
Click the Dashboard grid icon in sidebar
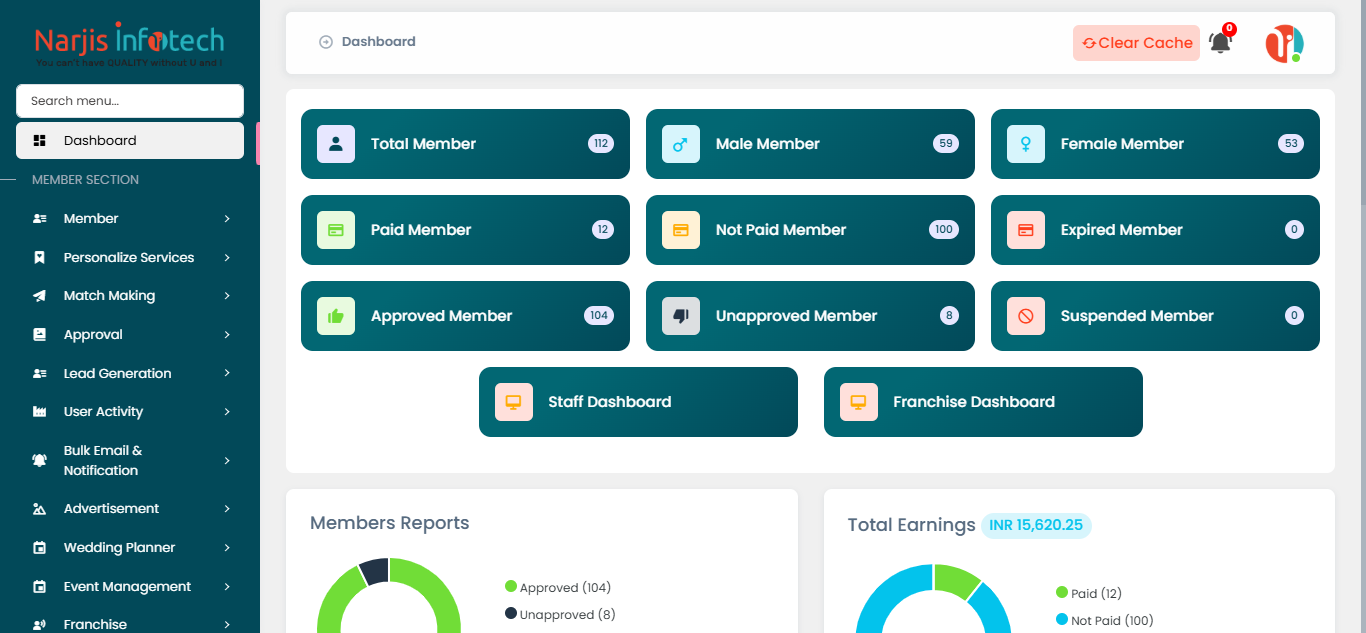40,141
